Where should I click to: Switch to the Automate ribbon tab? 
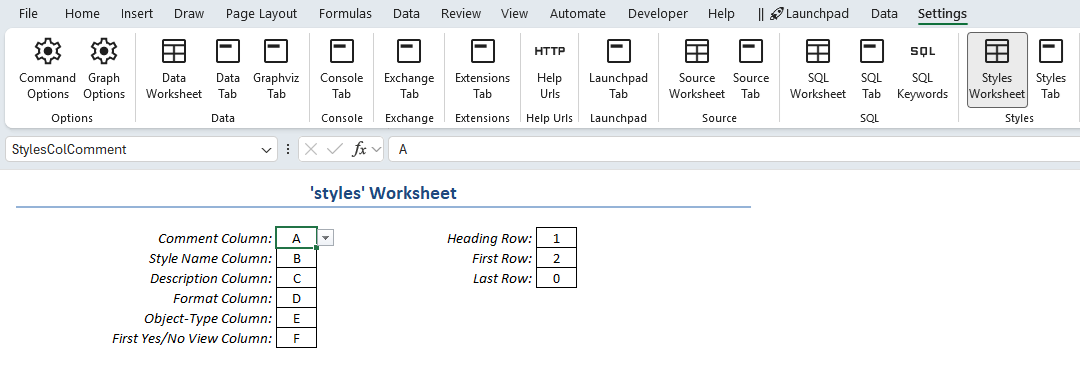(578, 14)
